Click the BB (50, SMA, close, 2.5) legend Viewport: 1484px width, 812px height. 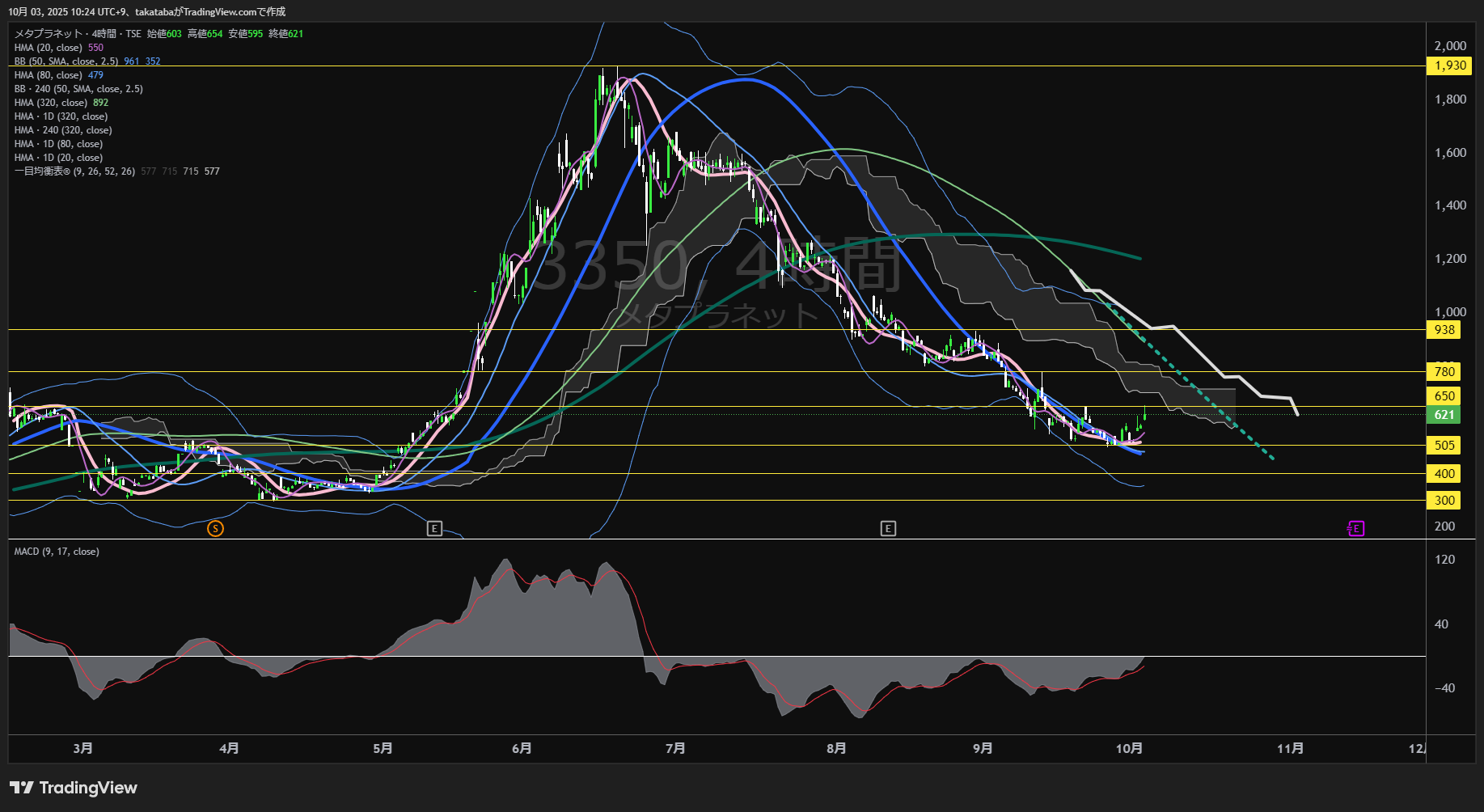tap(66, 61)
